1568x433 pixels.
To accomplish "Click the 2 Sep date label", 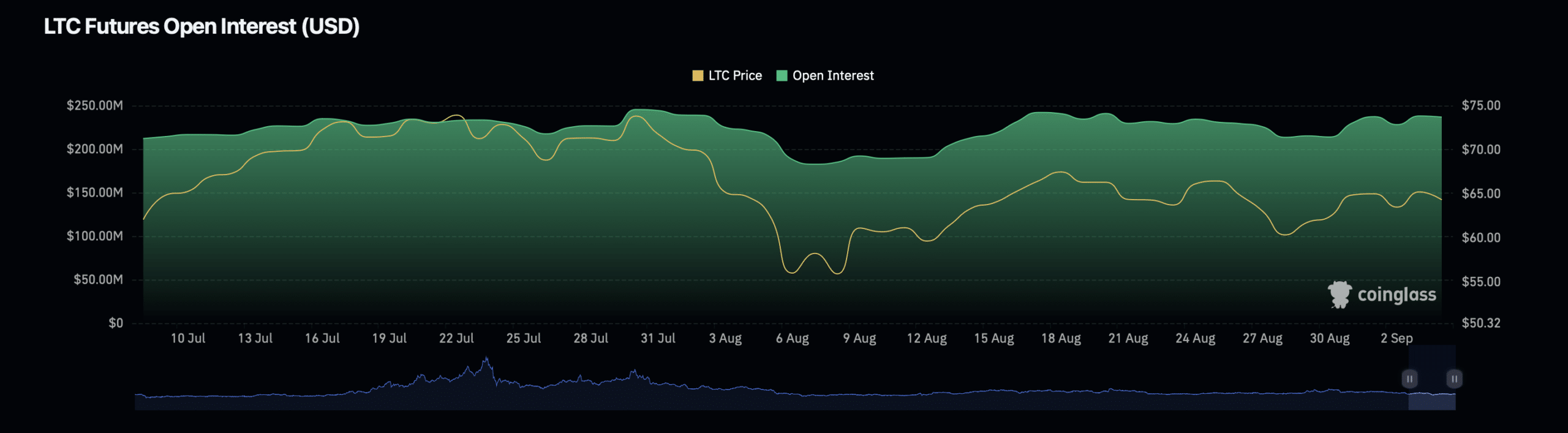I will [1396, 338].
